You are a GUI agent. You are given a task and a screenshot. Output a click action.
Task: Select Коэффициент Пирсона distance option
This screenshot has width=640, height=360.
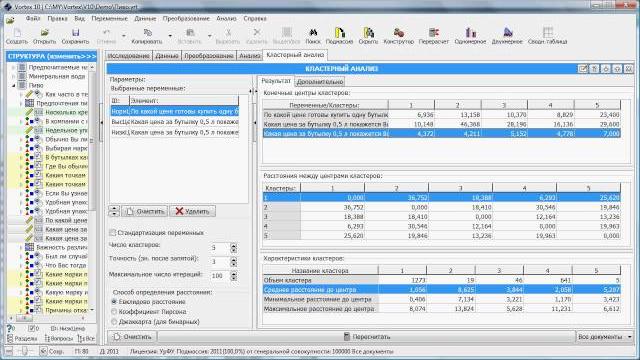(x=114, y=311)
